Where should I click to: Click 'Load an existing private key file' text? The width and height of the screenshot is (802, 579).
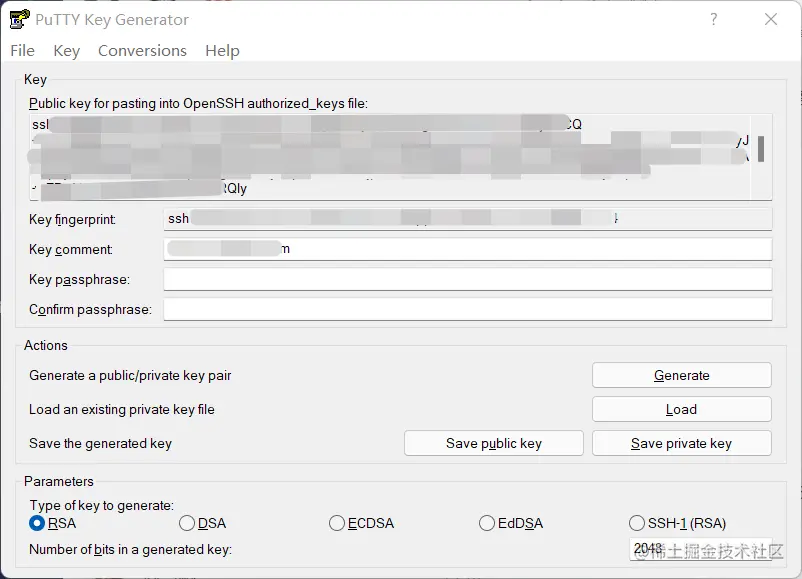tap(122, 409)
